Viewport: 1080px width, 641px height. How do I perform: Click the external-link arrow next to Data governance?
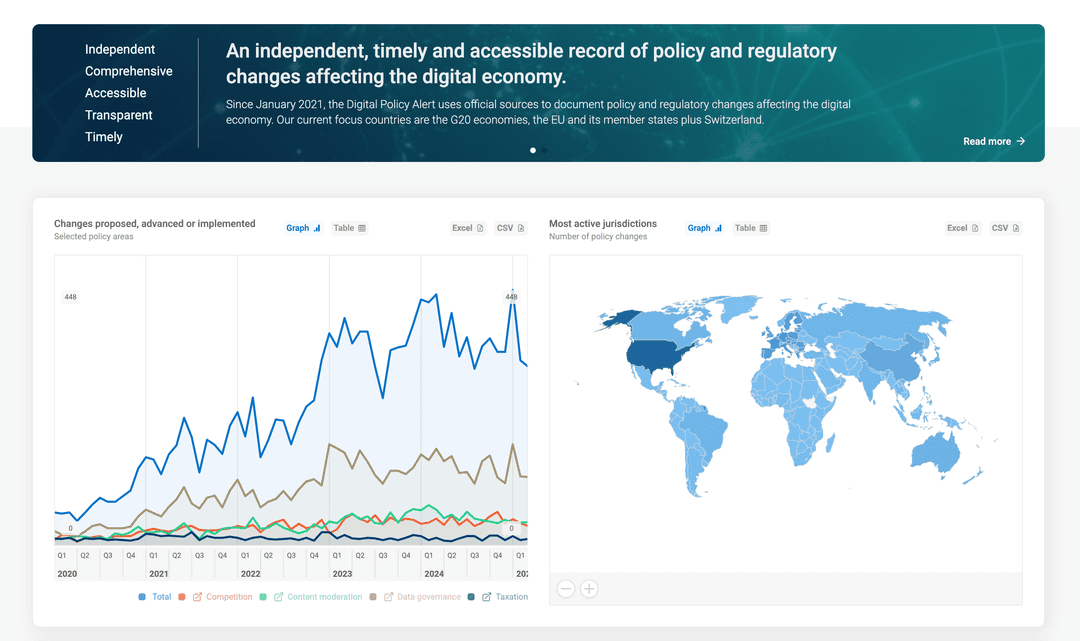[388, 596]
